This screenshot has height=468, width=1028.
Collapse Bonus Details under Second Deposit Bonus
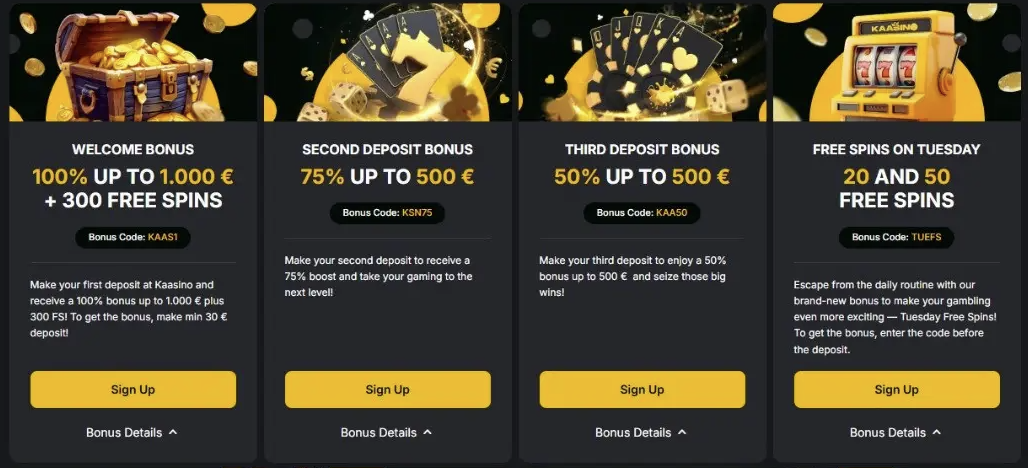(x=387, y=433)
